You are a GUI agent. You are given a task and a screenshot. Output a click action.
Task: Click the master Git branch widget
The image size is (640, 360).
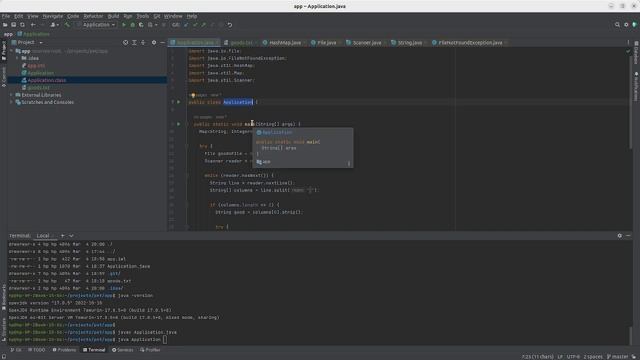618,357
